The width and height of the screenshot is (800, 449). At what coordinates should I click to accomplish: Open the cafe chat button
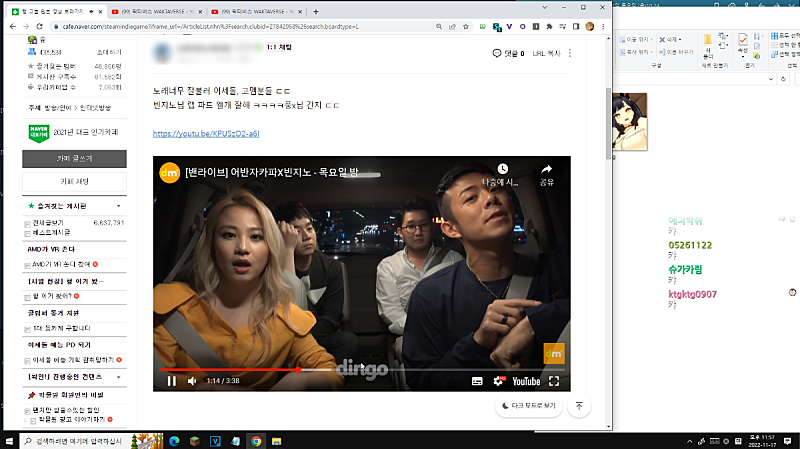tap(75, 181)
